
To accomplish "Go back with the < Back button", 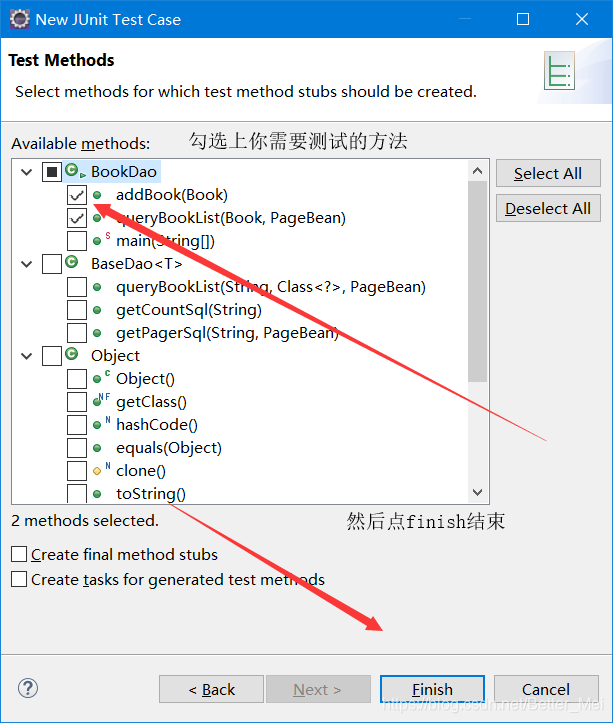I will 211,689.
